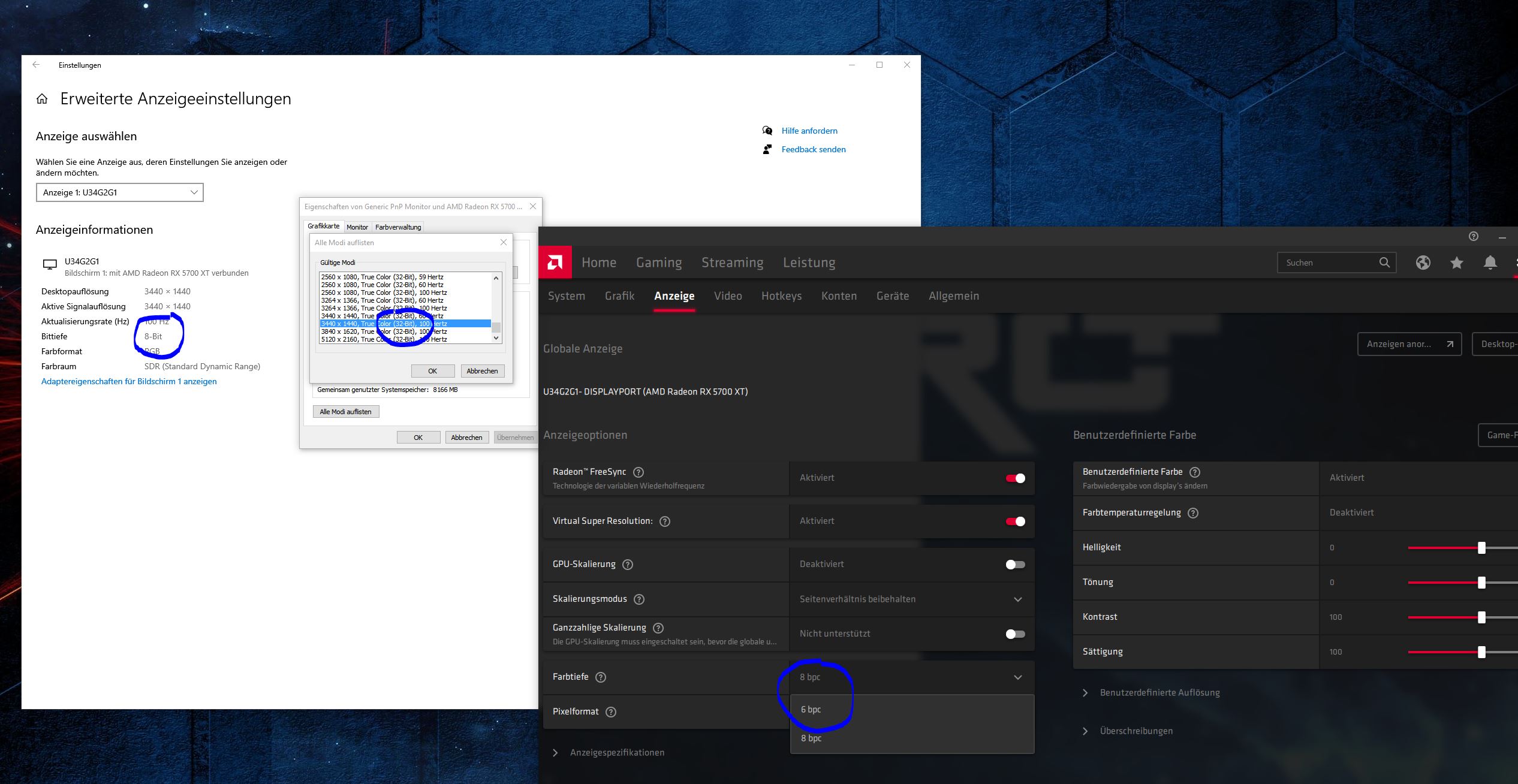1518x784 pixels.
Task: Click the Alle Modi auflisten button
Action: pos(345,412)
